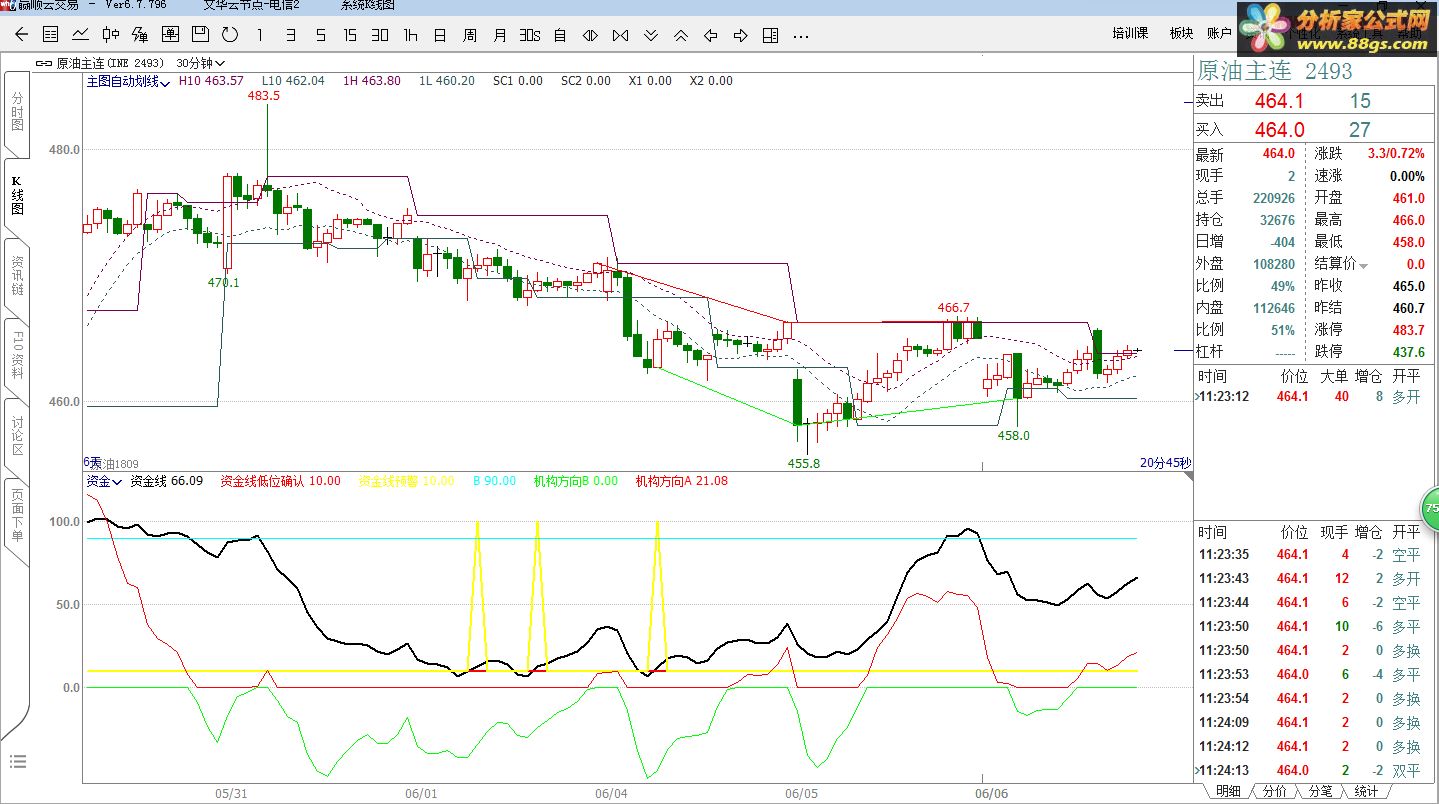Image resolution: width=1439 pixels, height=804 pixels.
Task: Expand the 结算价 dropdown arrow
Action: (1363, 265)
